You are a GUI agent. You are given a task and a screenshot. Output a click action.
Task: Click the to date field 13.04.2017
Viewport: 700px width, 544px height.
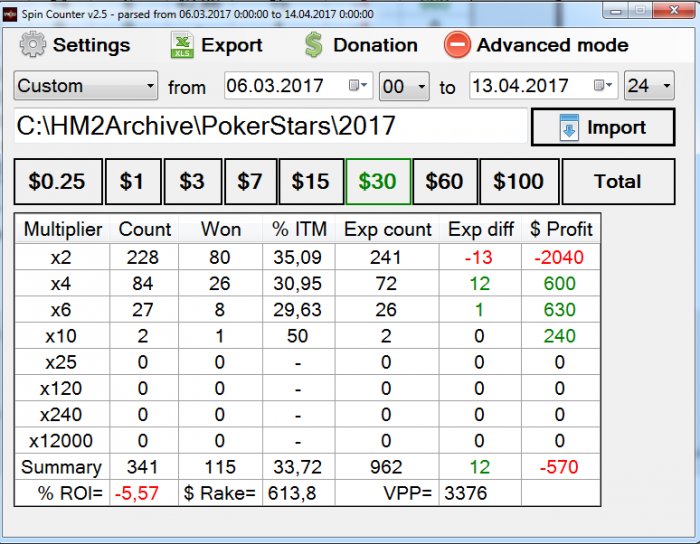tap(543, 85)
